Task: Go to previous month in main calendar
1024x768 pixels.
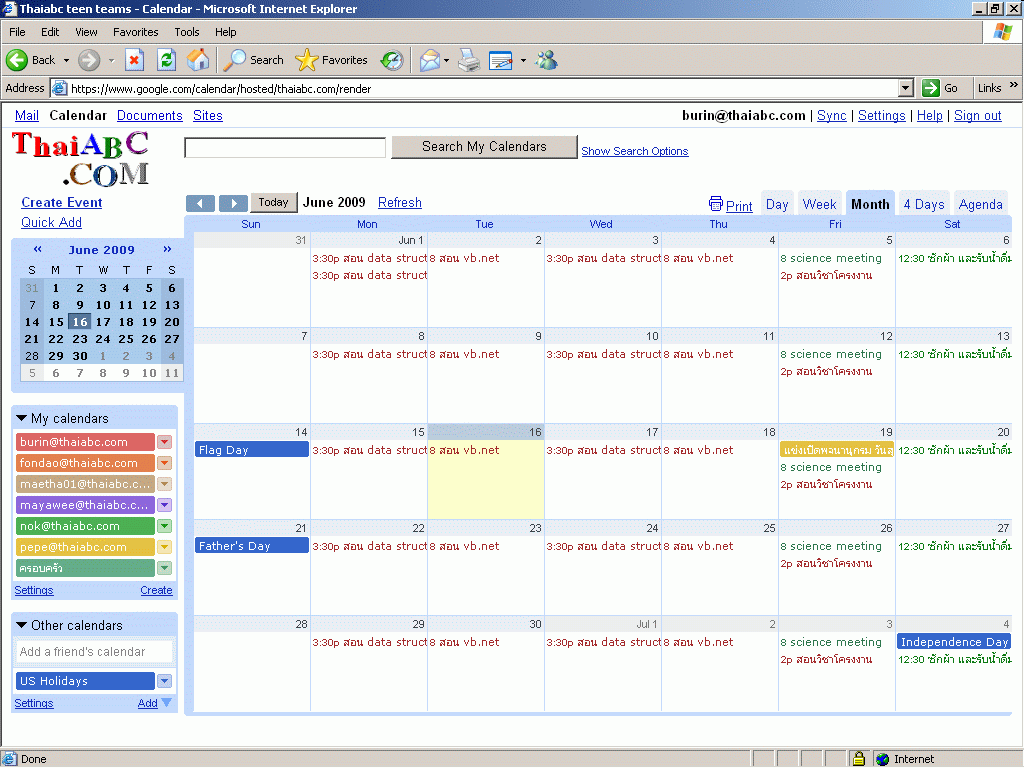Action: point(201,203)
